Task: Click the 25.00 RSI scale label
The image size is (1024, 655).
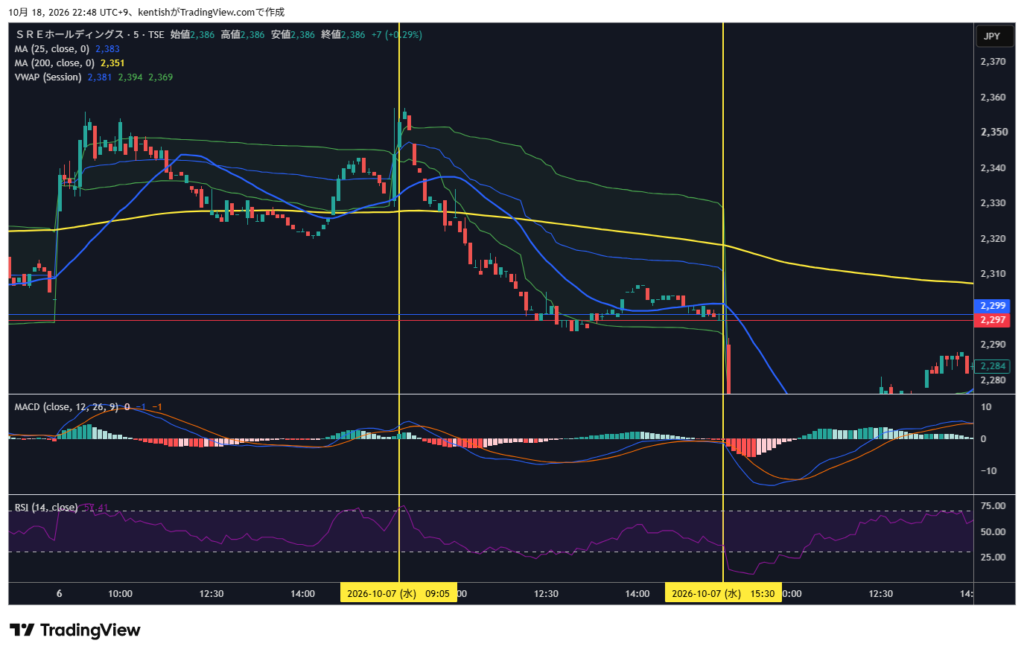Action: [993, 557]
